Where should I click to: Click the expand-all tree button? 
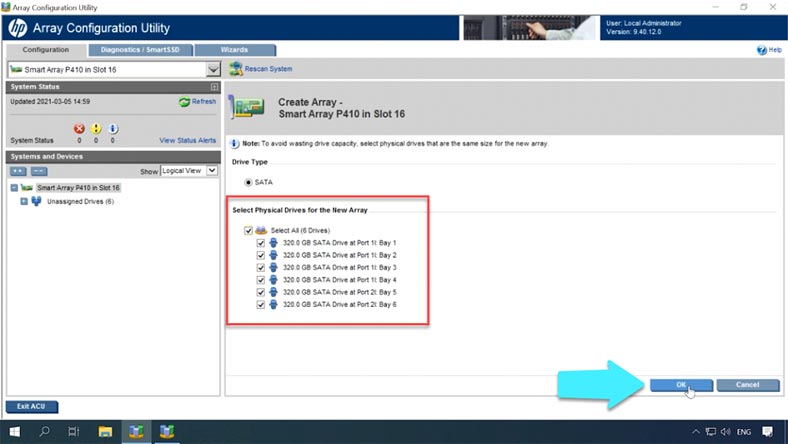[x=19, y=171]
